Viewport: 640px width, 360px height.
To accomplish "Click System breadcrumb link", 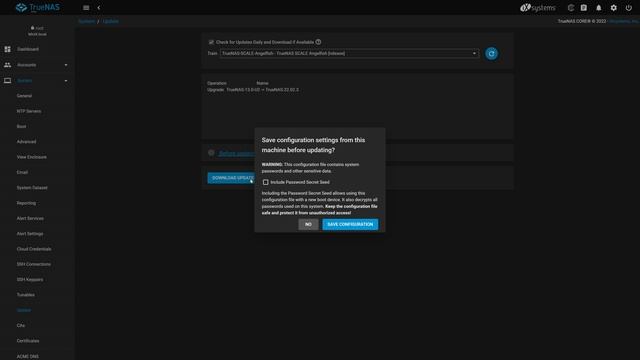I will click(87, 21).
